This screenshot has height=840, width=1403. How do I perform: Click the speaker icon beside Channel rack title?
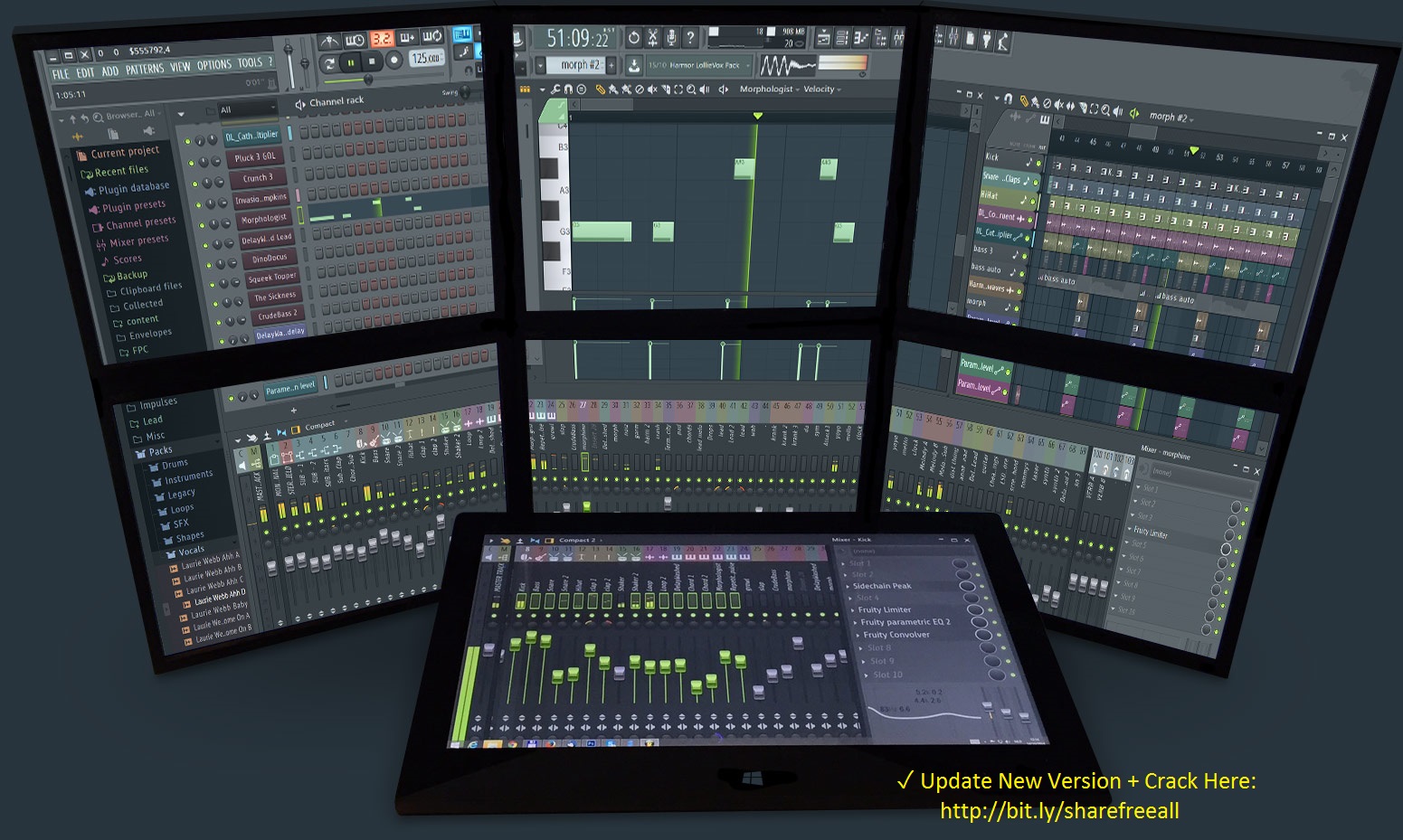pos(299,106)
